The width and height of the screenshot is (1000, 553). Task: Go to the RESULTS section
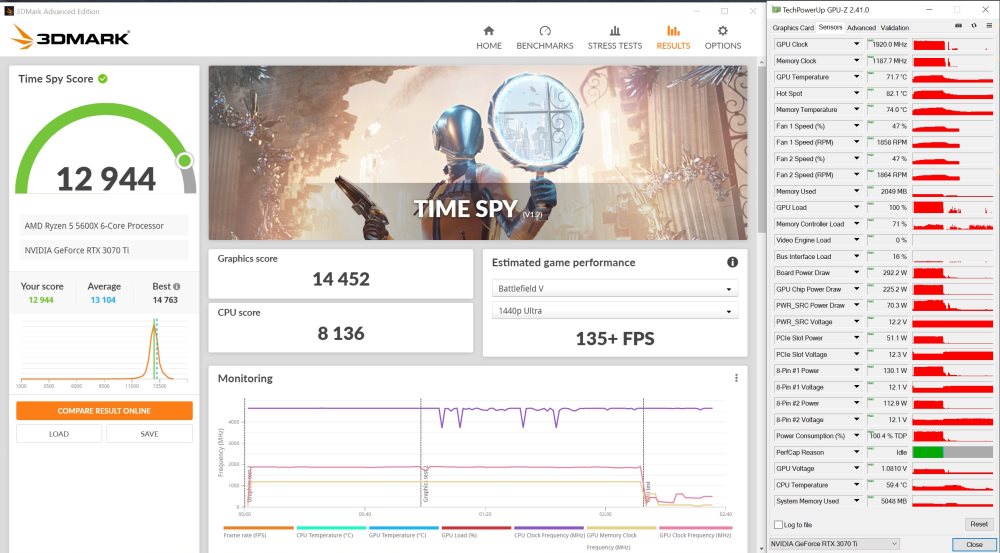pos(673,38)
